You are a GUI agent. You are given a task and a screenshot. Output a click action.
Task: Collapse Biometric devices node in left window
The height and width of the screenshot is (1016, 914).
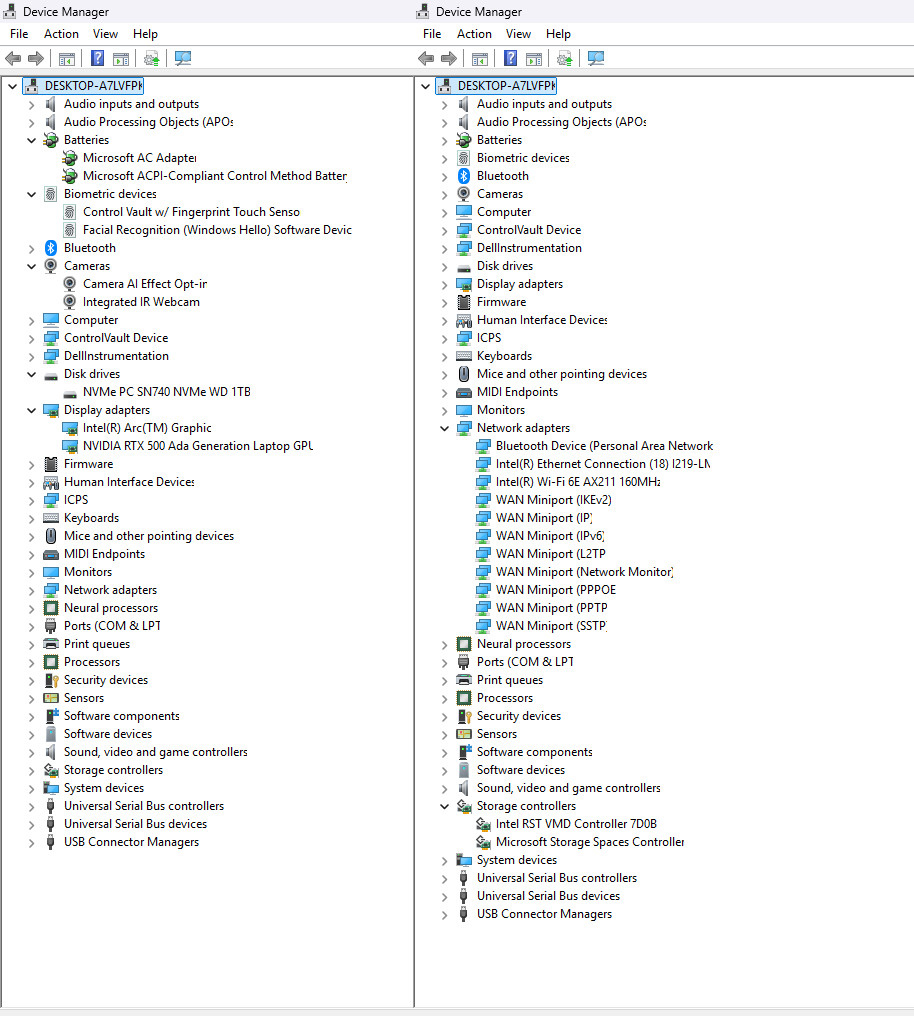(31, 194)
